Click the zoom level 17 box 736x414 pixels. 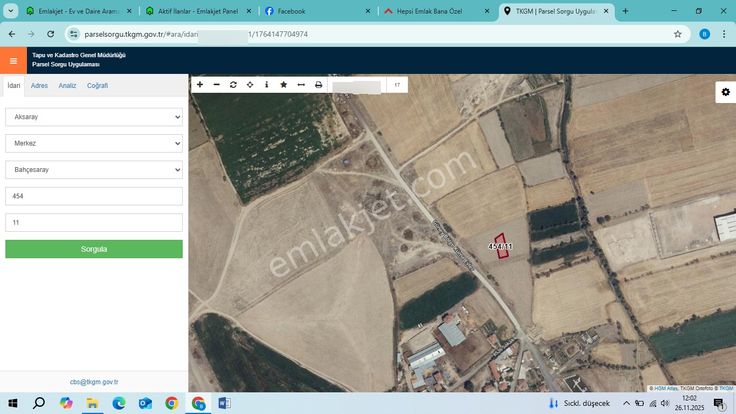[397, 85]
